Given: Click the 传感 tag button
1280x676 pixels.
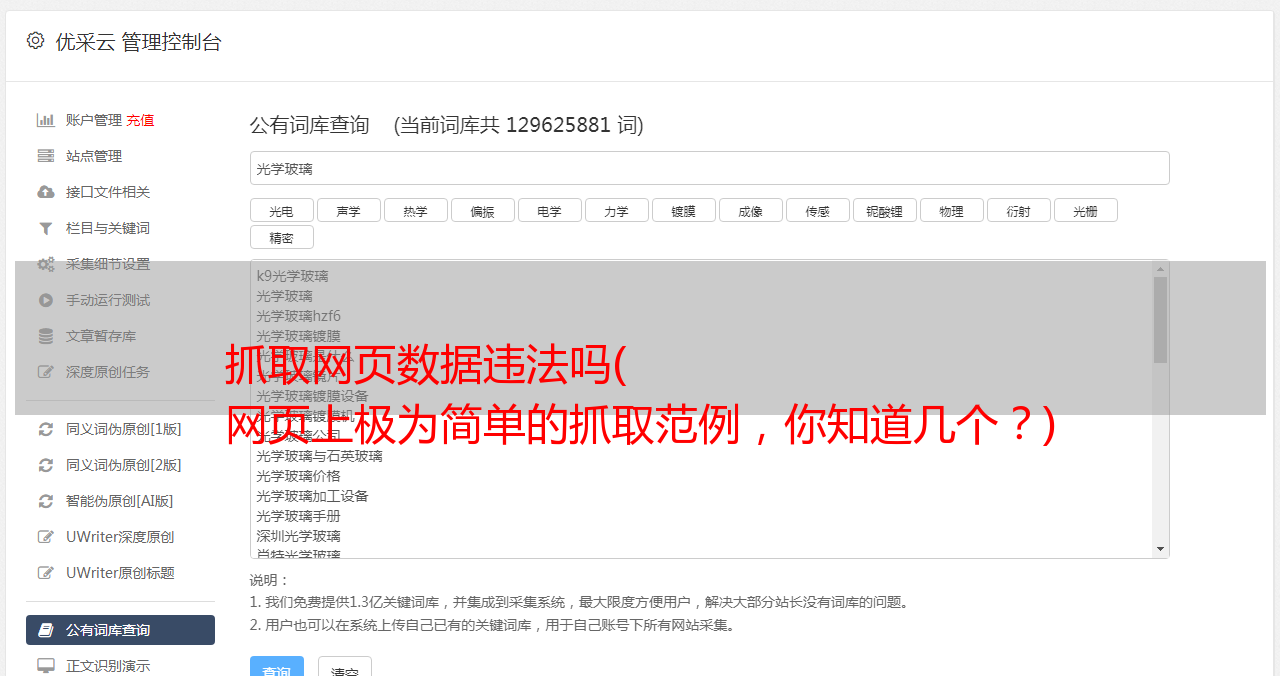Looking at the screenshot, I should (818, 210).
